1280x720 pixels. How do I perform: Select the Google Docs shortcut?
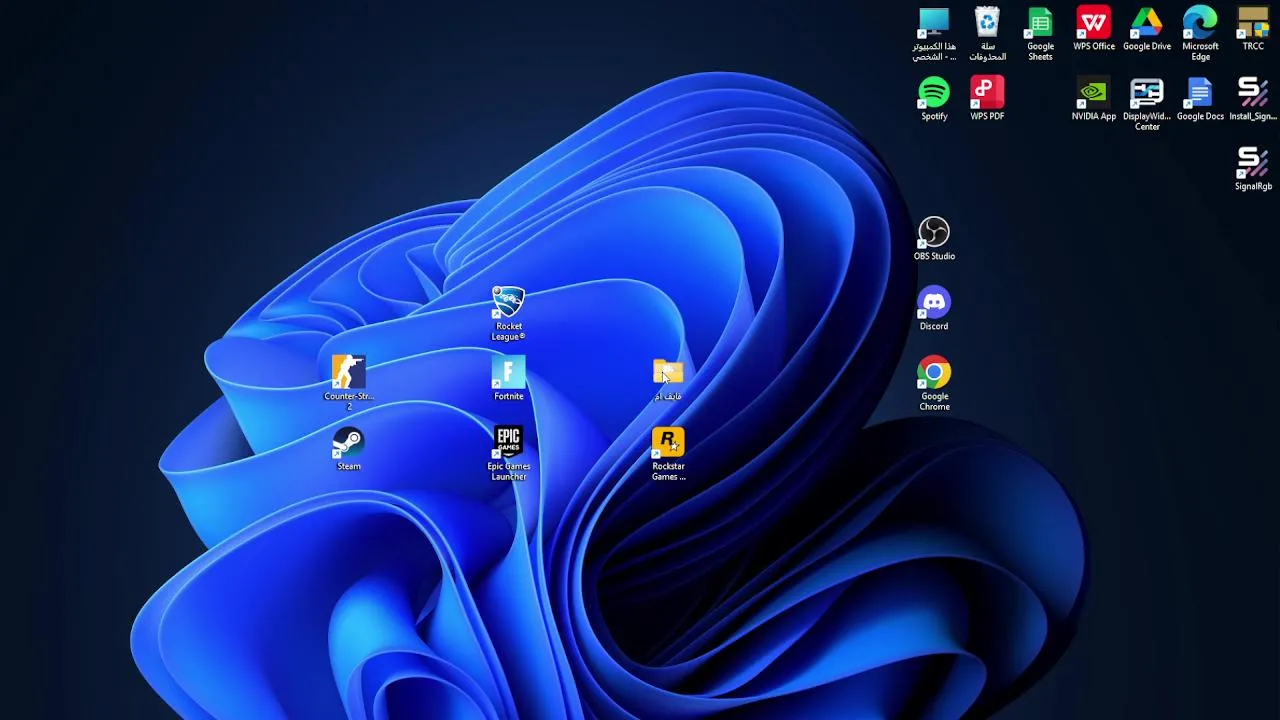pos(1200,98)
